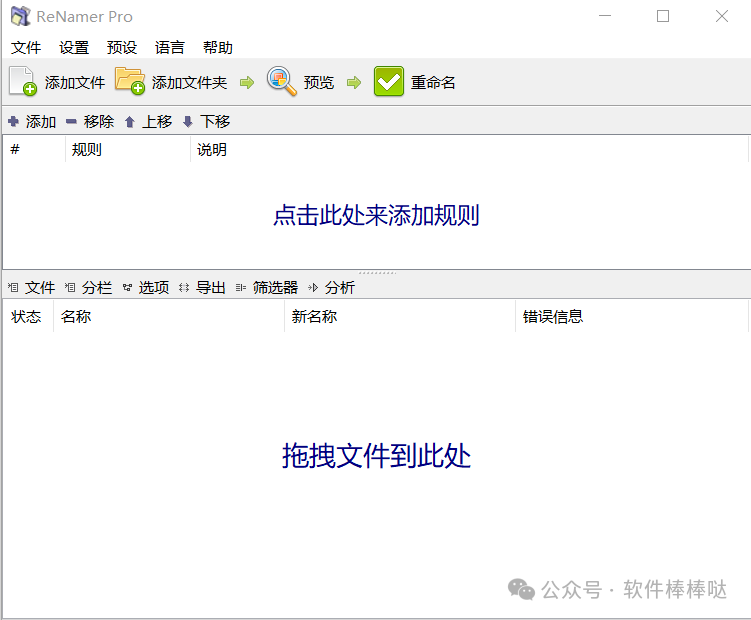Click the 预览 toolbar button label
Viewport: 751px width, 620px height.
(319, 82)
